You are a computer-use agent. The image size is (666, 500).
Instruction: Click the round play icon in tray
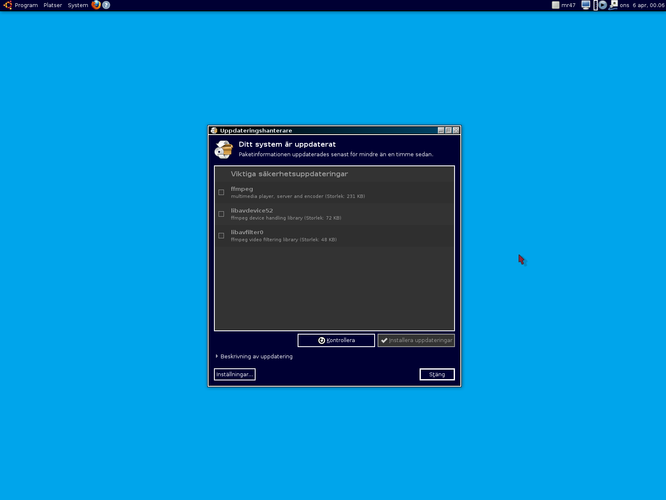click(x=603, y=5)
